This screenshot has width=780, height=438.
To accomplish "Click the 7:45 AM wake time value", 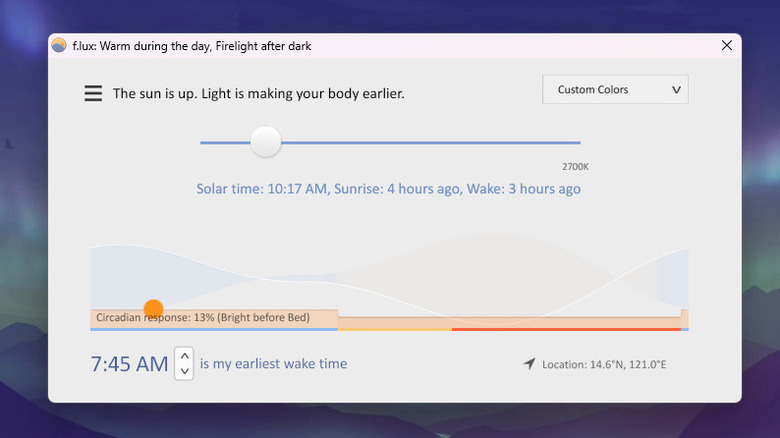I will point(129,364).
